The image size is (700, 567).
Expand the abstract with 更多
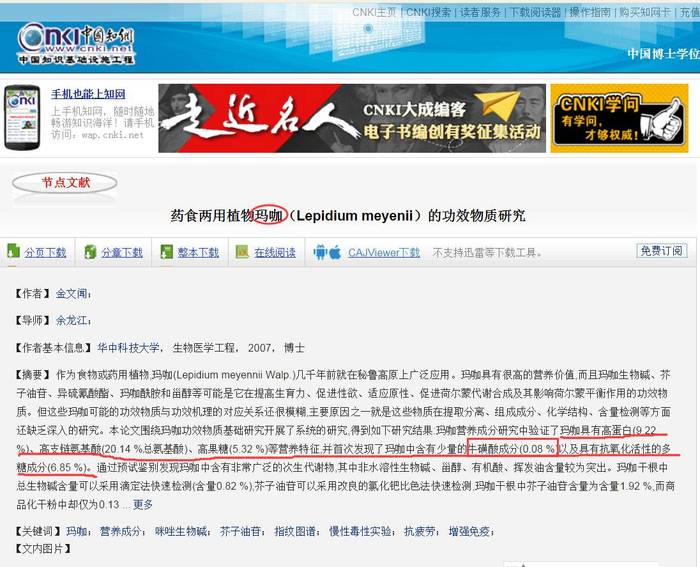click(x=143, y=504)
